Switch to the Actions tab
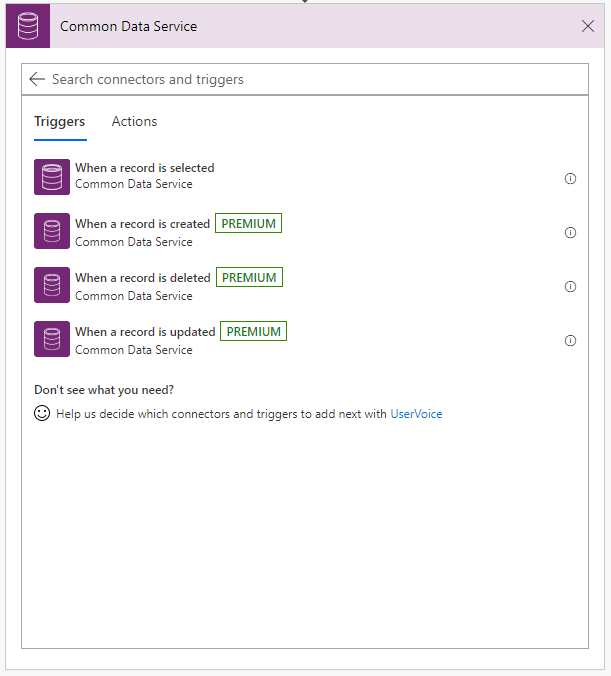The height and width of the screenshot is (676, 611). coord(135,122)
